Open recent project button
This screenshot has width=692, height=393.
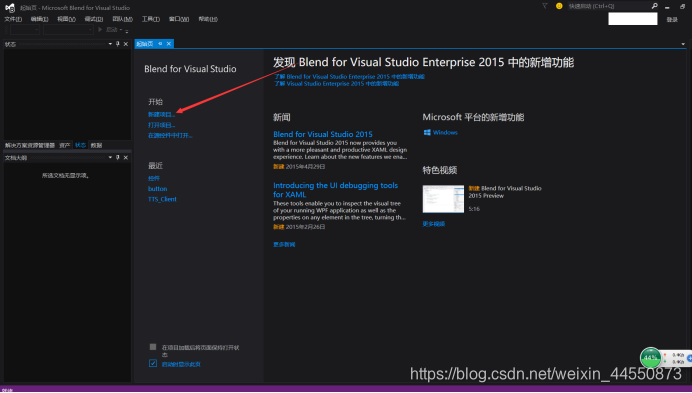[157, 189]
